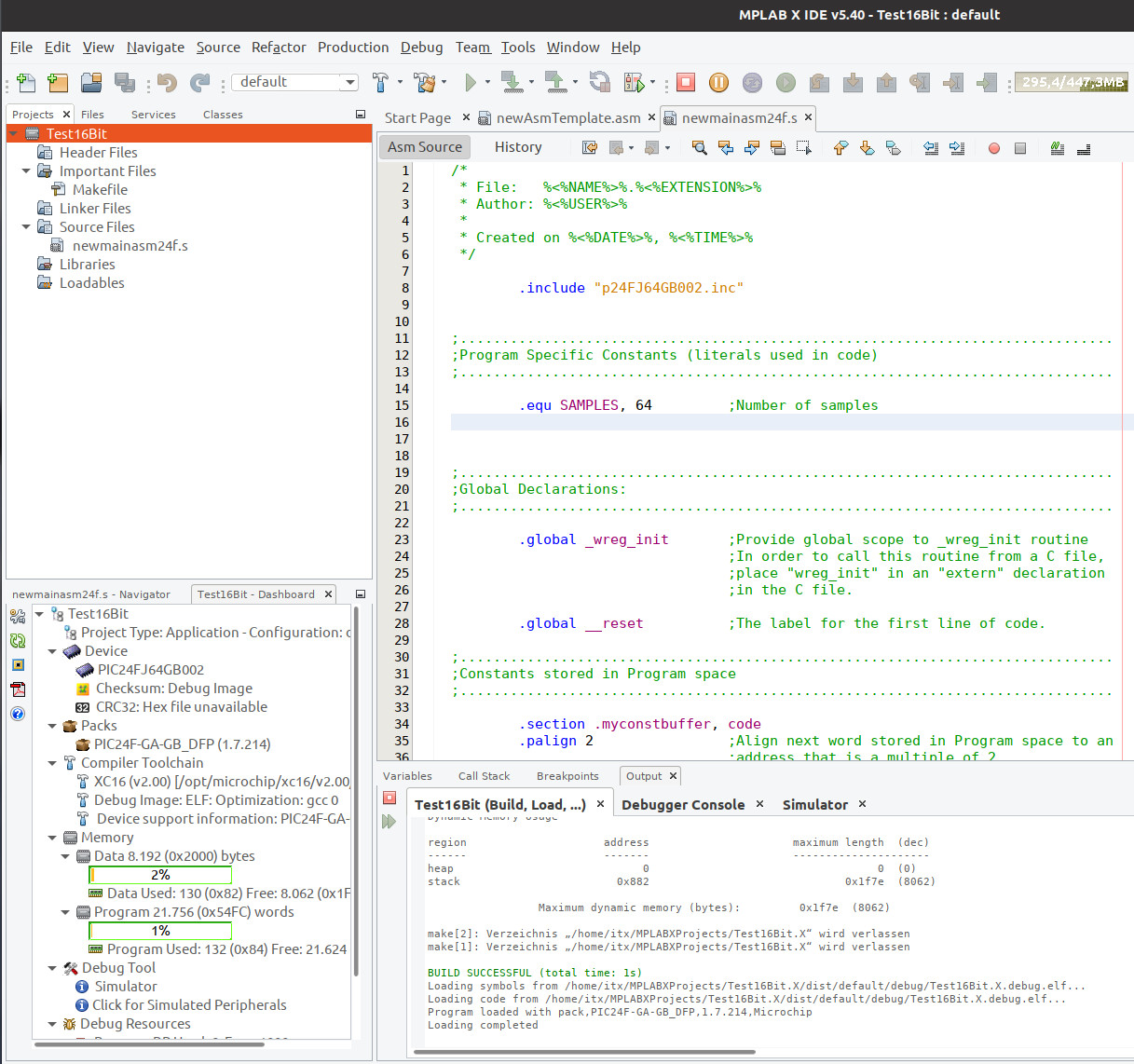Go to previous bookmark in editor toolbar
The image size is (1134, 1064).
(x=841, y=147)
